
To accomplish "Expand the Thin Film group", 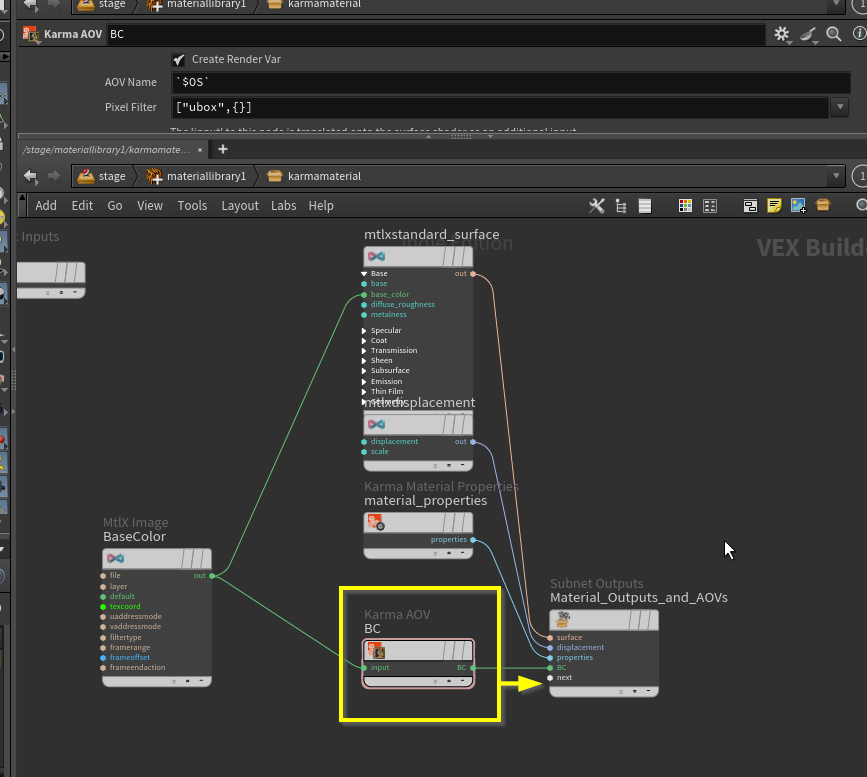I will (x=364, y=392).
